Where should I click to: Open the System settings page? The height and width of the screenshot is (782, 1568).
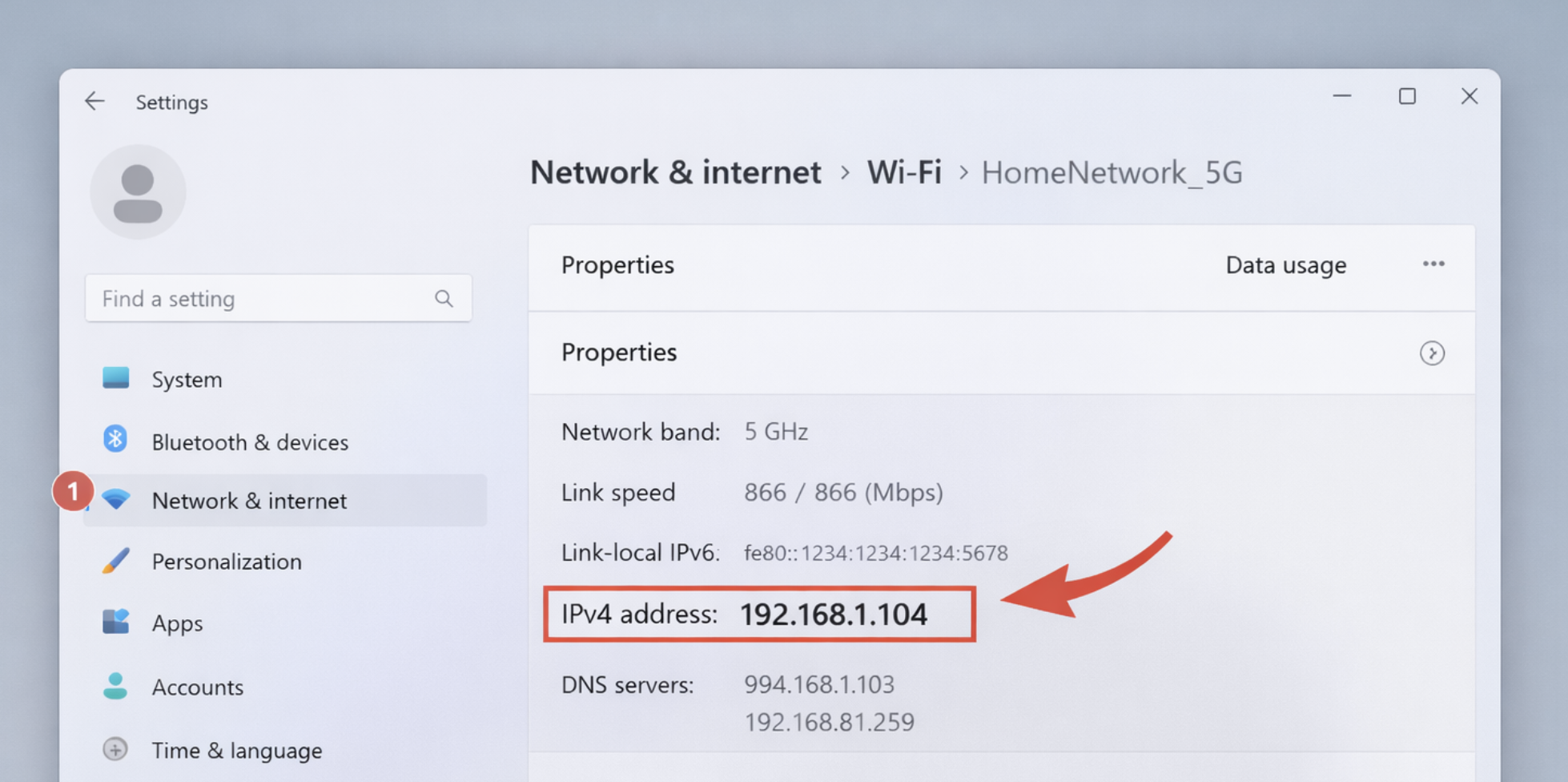click(187, 379)
